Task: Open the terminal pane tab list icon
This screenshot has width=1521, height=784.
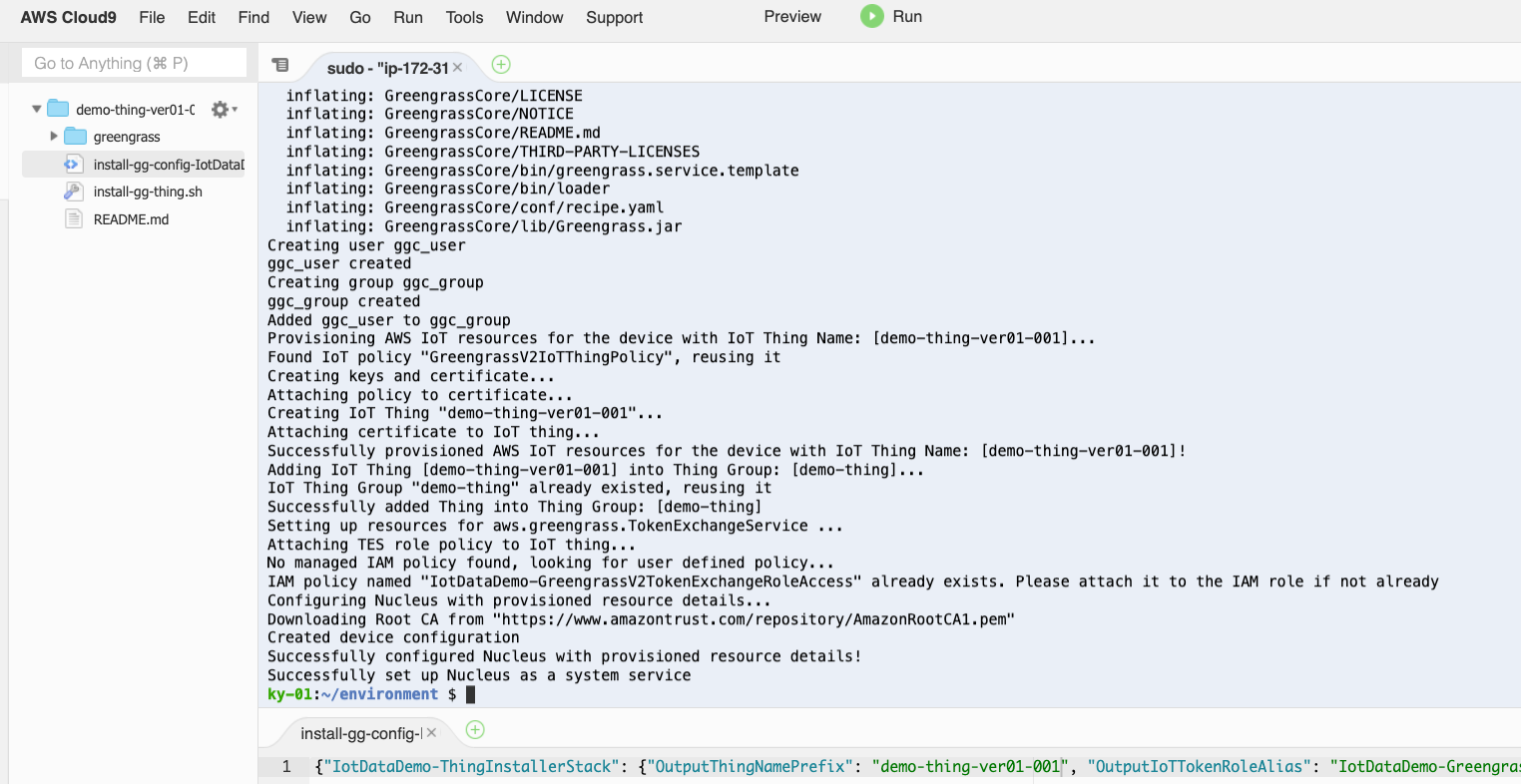Action: coord(280,65)
